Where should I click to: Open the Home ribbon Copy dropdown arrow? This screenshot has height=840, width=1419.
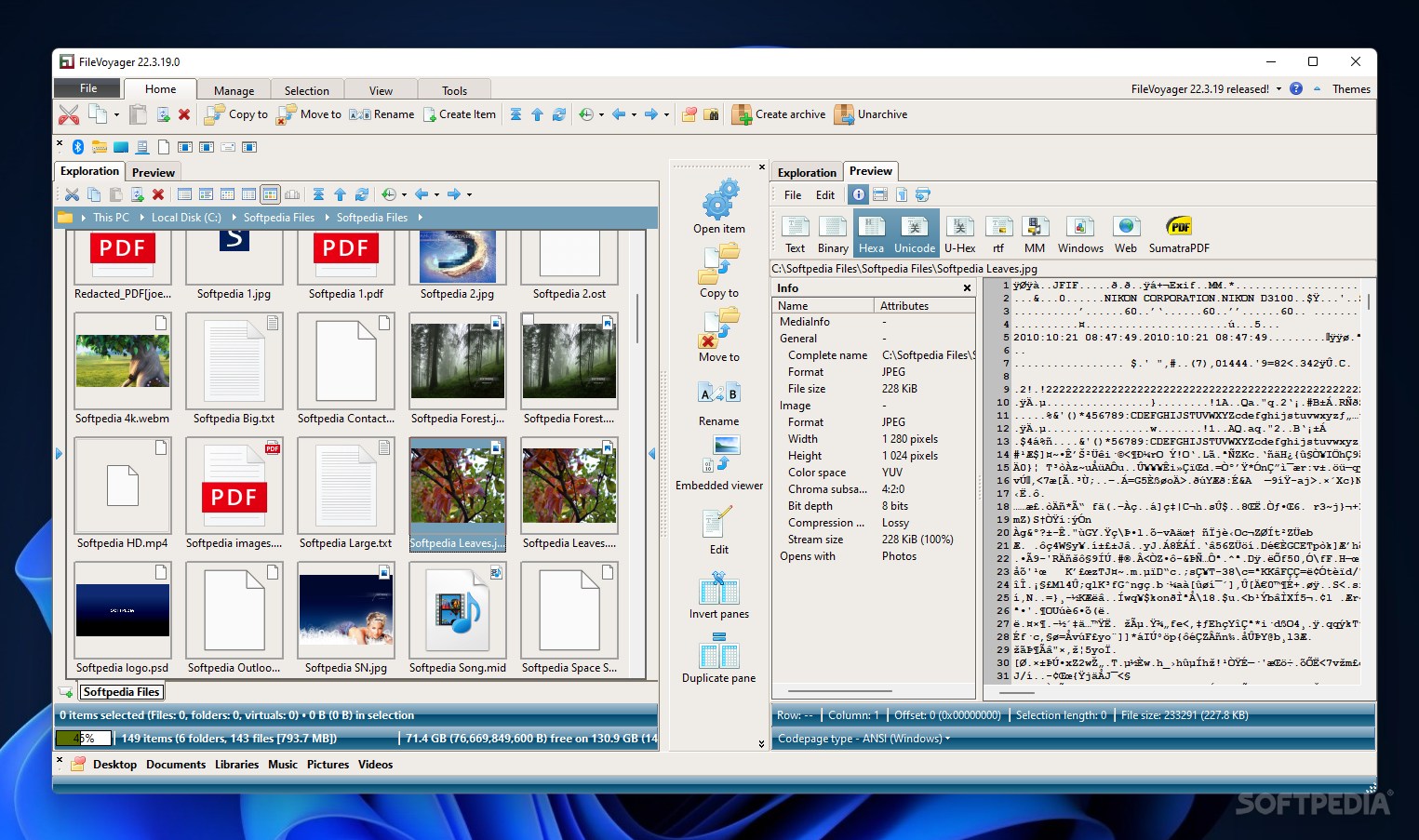(x=116, y=114)
